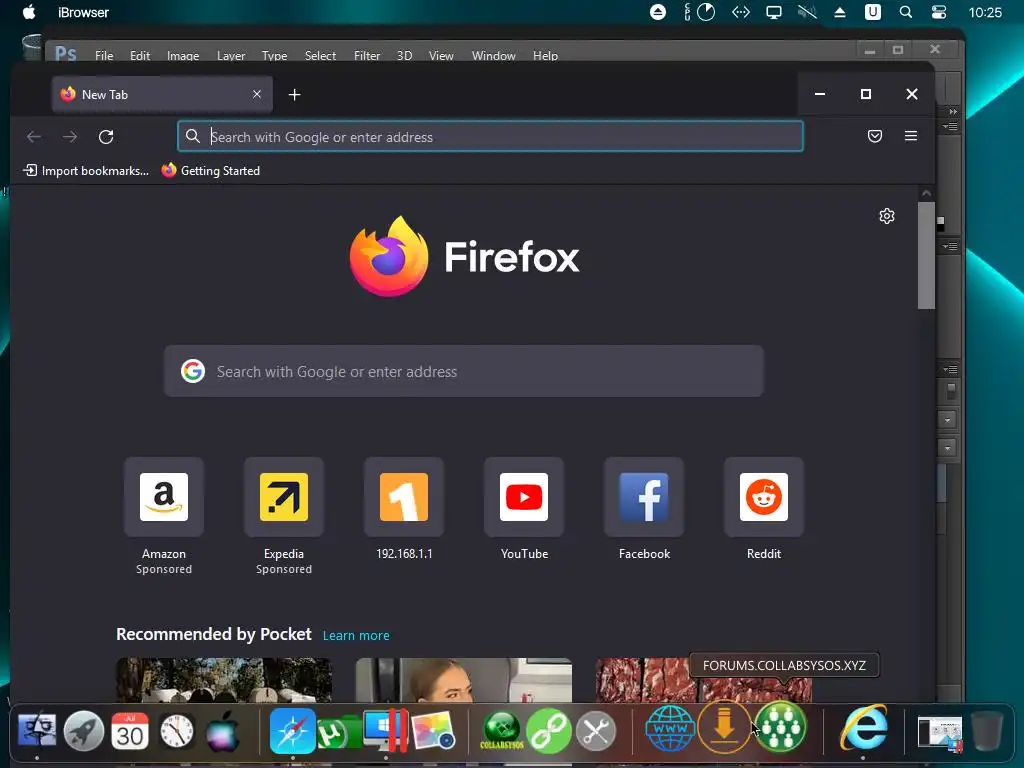Click the Apple menu in menu bar
Image resolution: width=1024 pixels, height=768 pixels.
click(x=29, y=12)
